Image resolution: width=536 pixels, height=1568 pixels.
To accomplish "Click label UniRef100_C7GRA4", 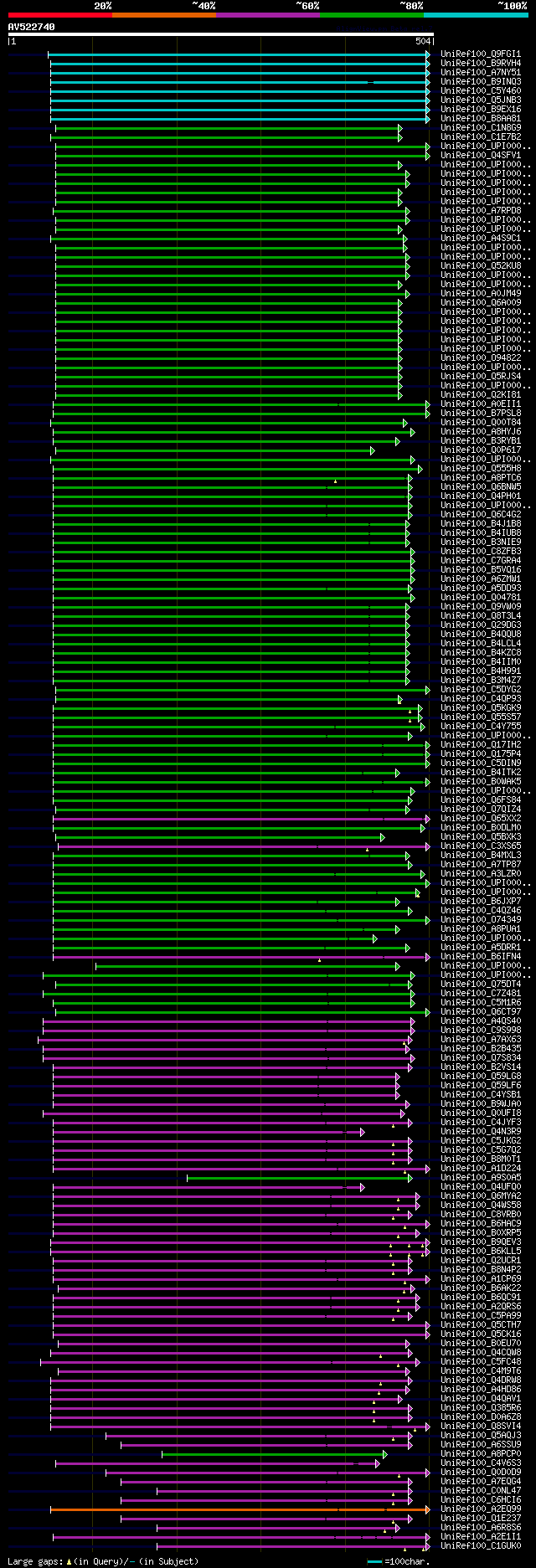I will (x=481, y=561).
